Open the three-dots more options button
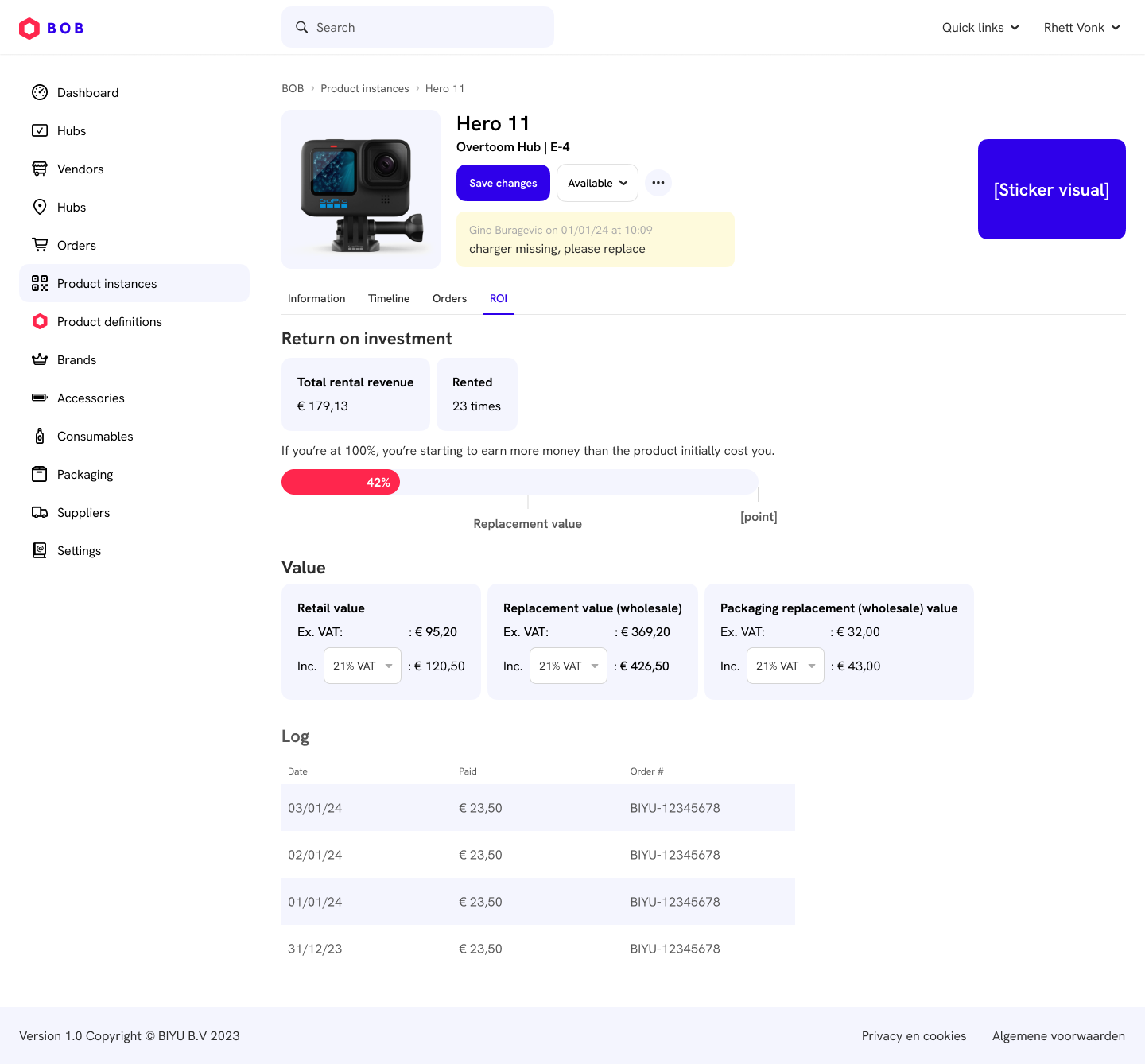This screenshot has height=1064, width=1145. pos(658,183)
